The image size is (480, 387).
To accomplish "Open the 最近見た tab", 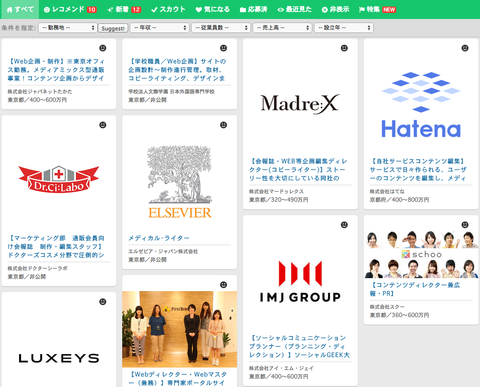I will coord(294,9).
